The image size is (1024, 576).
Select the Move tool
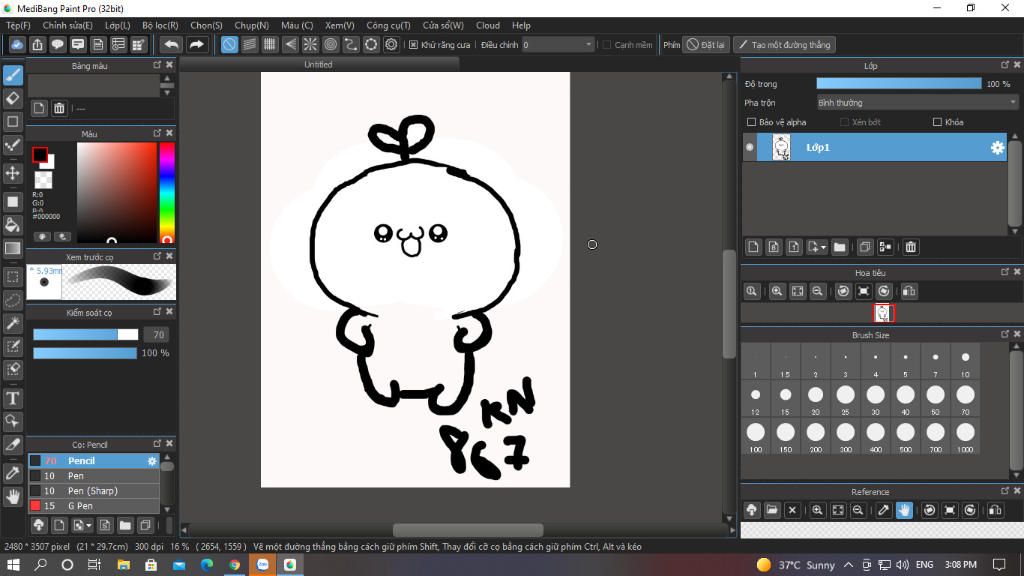(13, 173)
